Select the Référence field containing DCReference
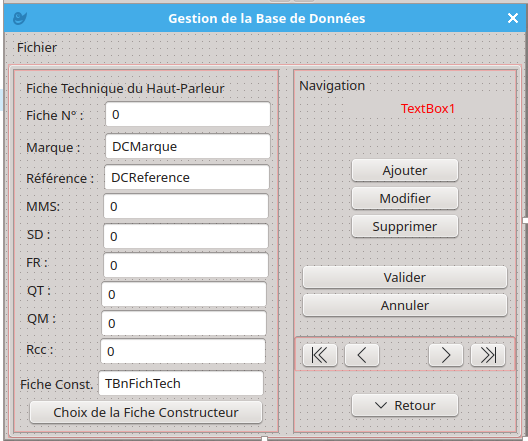Viewport: 528px width, 441px height. (187, 177)
